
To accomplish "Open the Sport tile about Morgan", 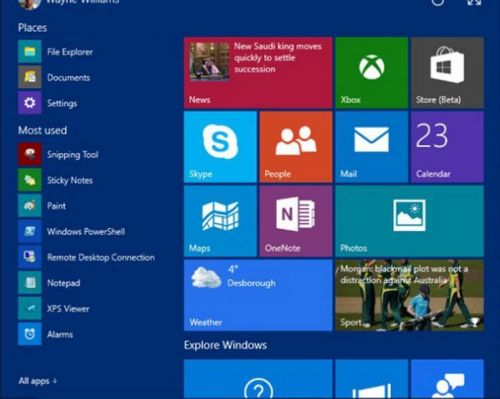I will click(x=410, y=295).
